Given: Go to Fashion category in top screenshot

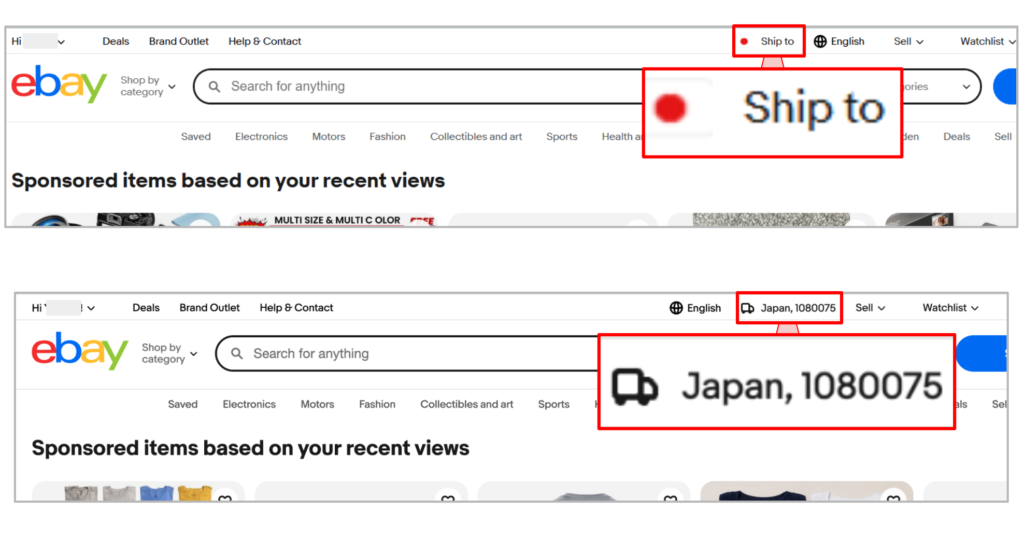Looking at the screenshot, I should point(387,137).
